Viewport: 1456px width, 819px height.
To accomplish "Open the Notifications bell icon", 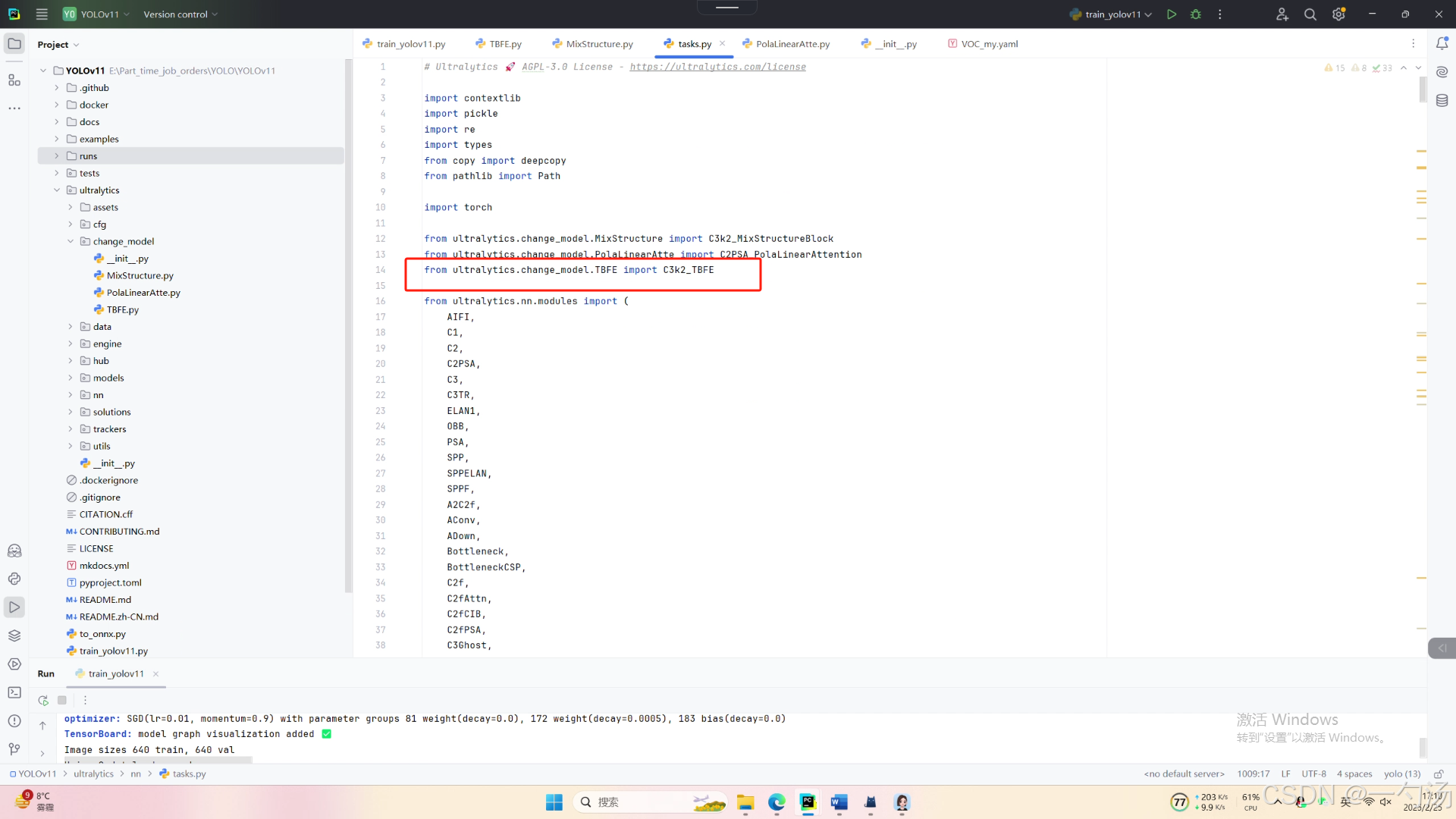I will pyautogui.click(x=1442, y=44).
